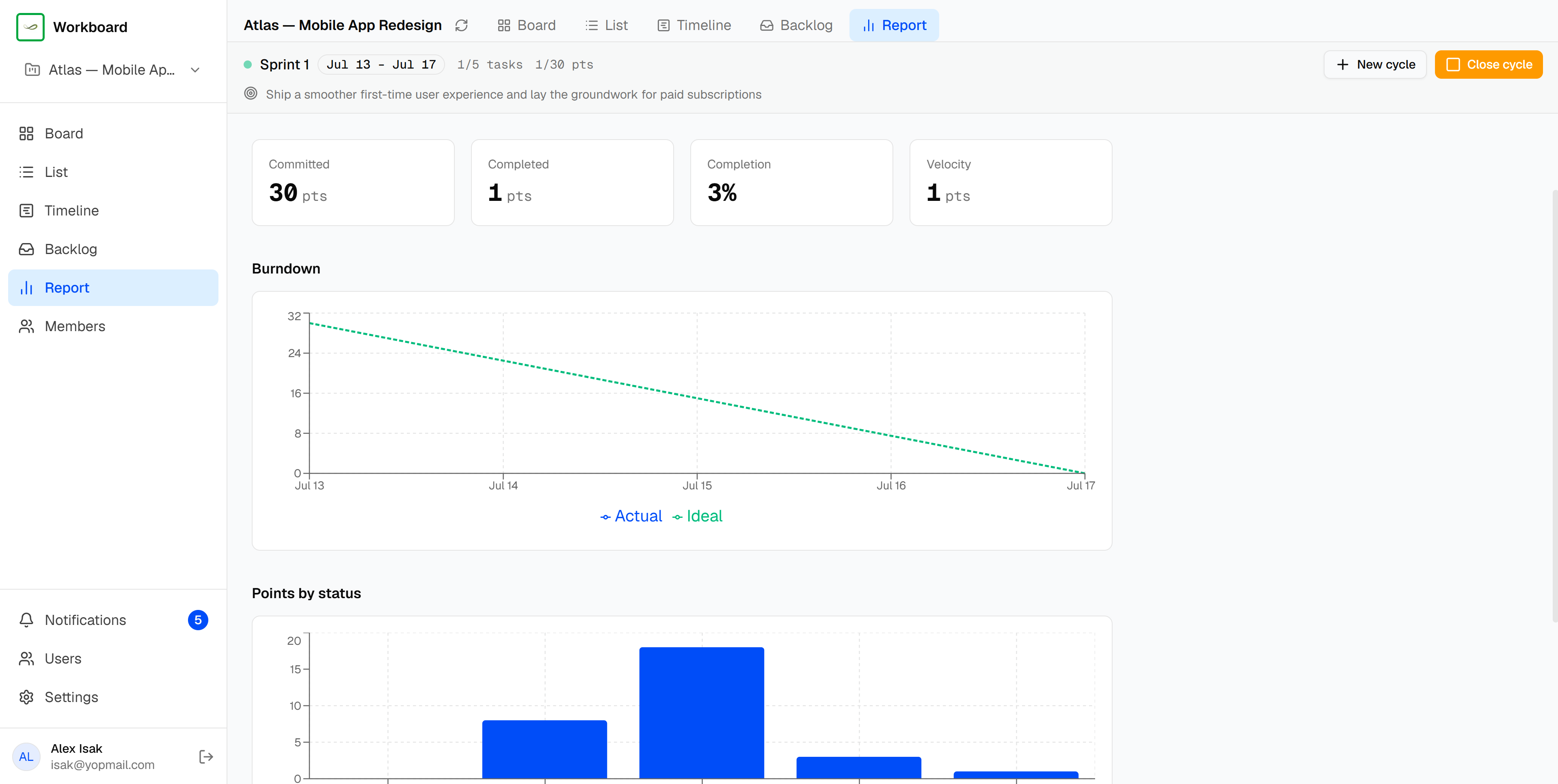Viewport: 1558px width, 784px height.
Task: Click the Atlas — Mobile App Redesign title
Action: pyautogui.click(x=343, y=26)
